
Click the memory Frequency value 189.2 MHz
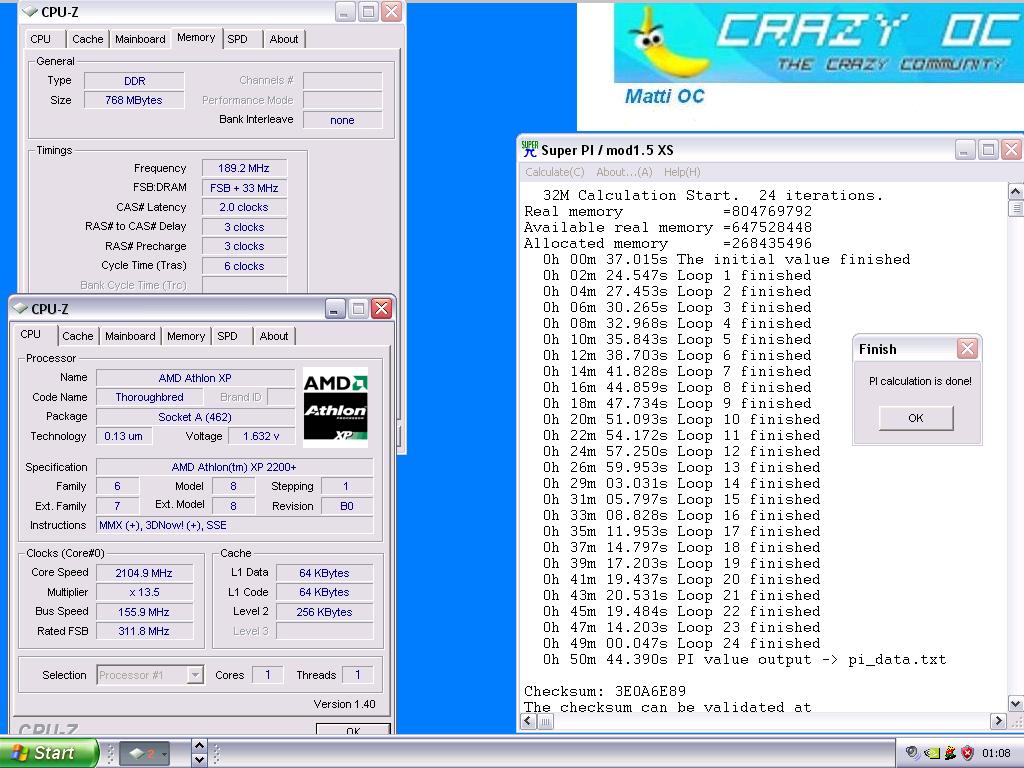[244, 168]
